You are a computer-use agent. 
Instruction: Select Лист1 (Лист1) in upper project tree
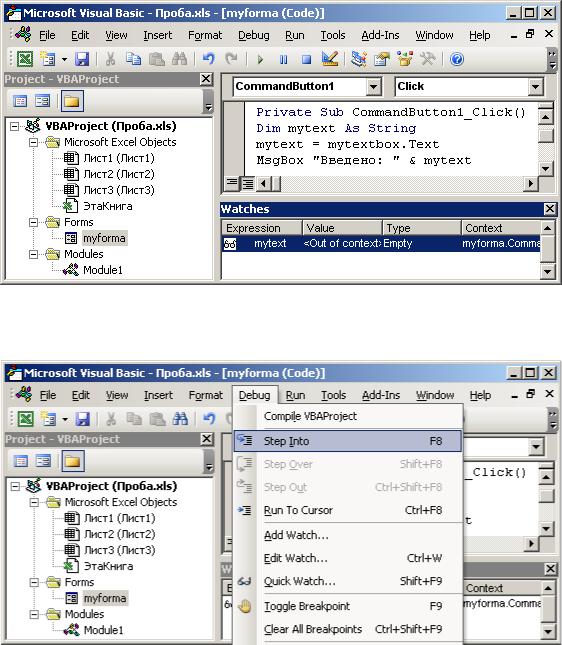(x=119, y=158)
